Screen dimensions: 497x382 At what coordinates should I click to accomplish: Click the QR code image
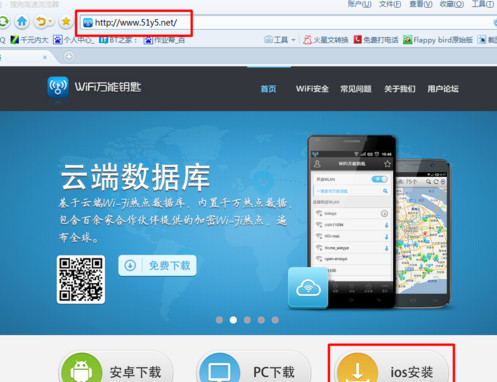click(x=81, y=279)
